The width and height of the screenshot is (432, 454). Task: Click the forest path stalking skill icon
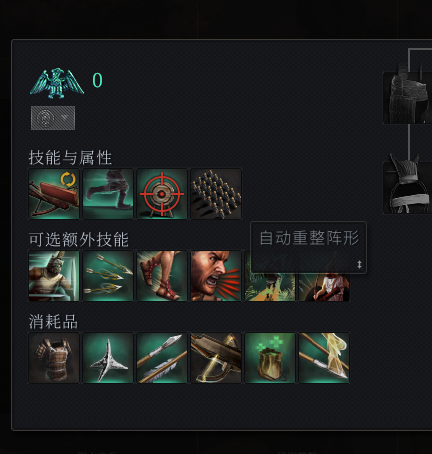(x=270, y=287)
